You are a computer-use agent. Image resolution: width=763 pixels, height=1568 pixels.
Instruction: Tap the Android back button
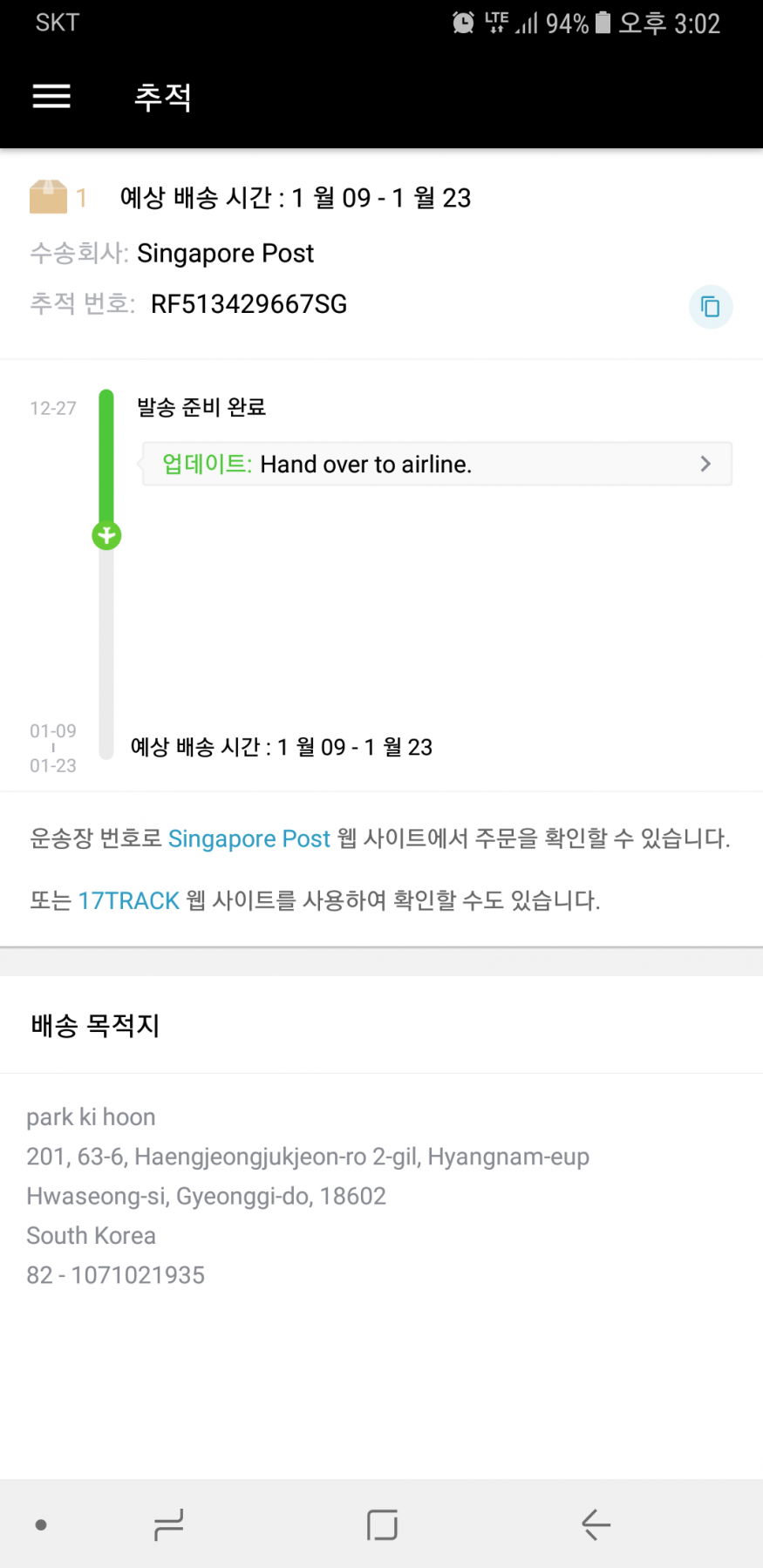point(596,1524)
